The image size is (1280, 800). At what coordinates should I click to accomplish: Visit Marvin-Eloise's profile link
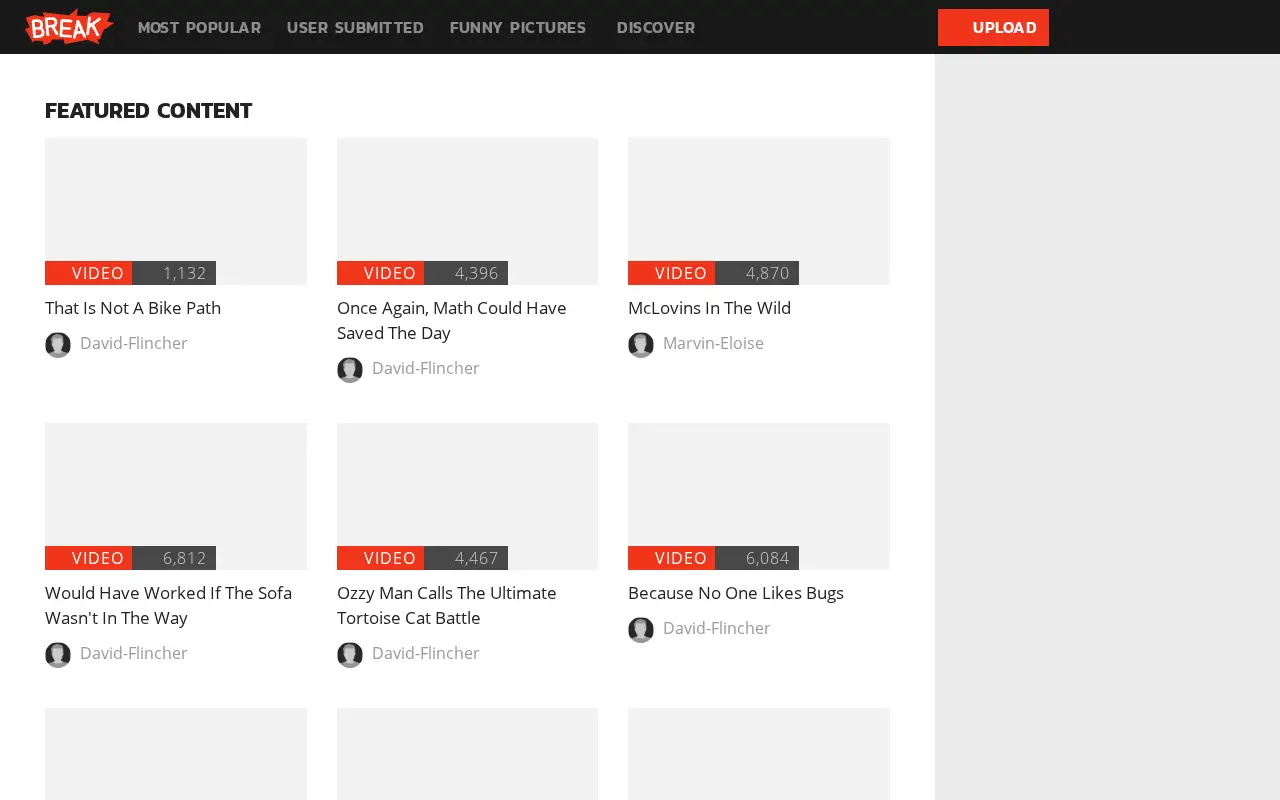pos(713,343)
